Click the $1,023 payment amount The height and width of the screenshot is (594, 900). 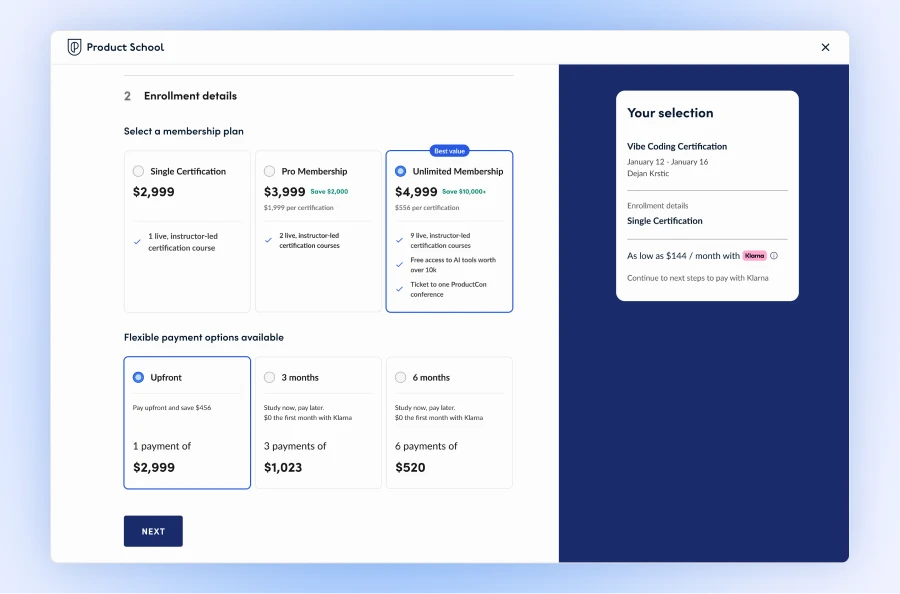tap(283, 467)
